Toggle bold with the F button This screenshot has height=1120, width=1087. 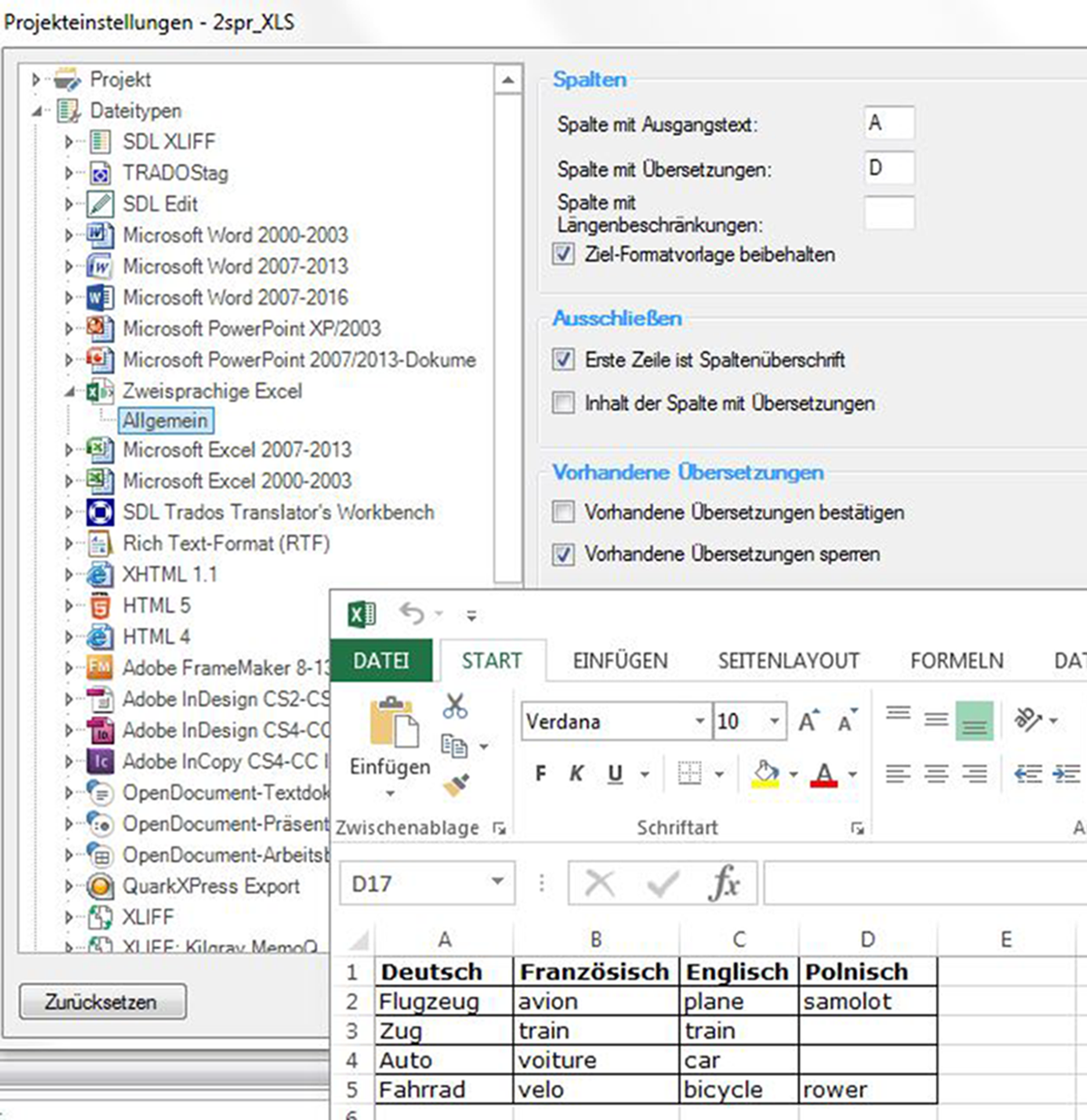(541, 774)
